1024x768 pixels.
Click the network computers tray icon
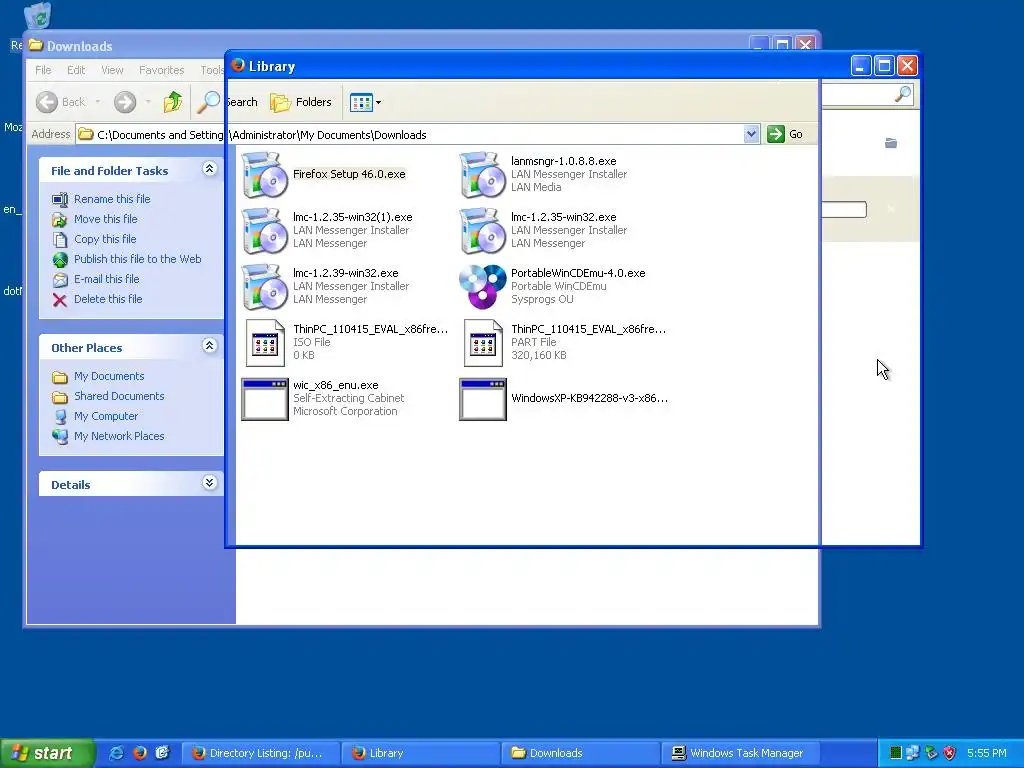pos(912,753)
